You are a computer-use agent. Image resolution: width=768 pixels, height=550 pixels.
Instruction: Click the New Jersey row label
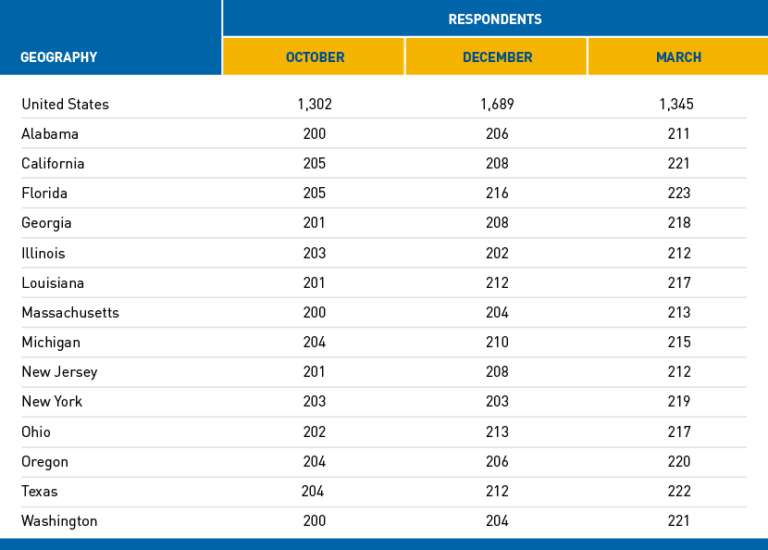[x=59, y=372]
